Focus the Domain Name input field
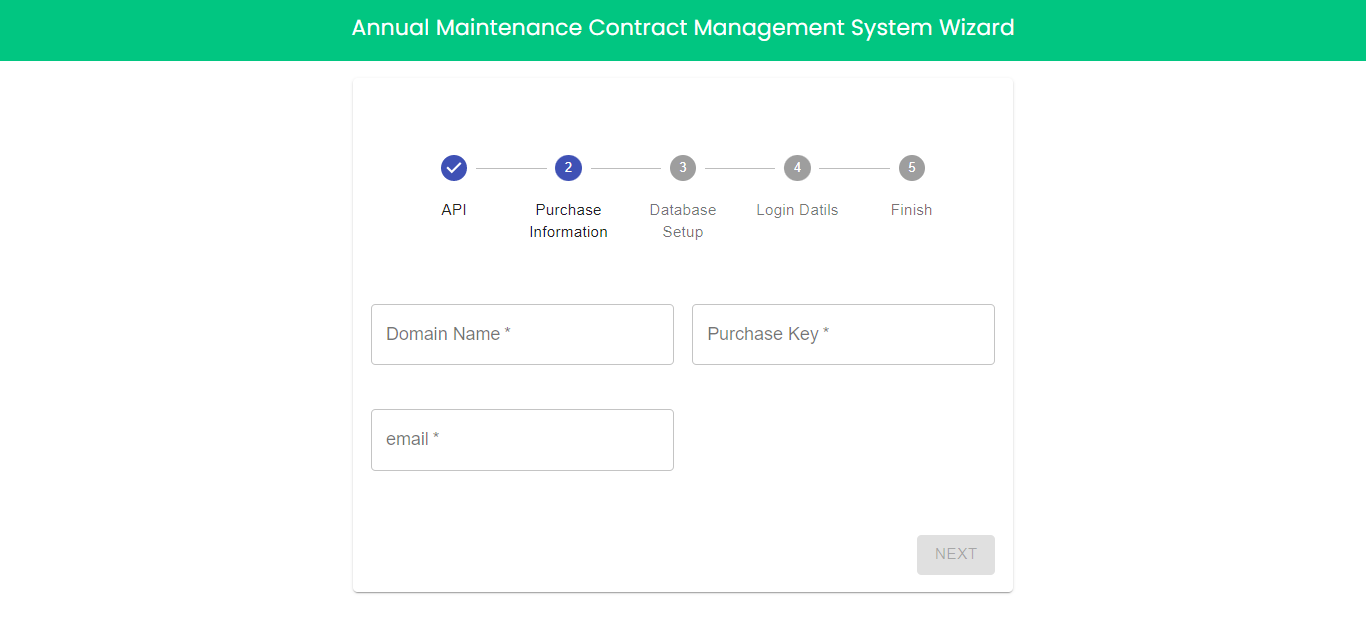 [522, 335]
